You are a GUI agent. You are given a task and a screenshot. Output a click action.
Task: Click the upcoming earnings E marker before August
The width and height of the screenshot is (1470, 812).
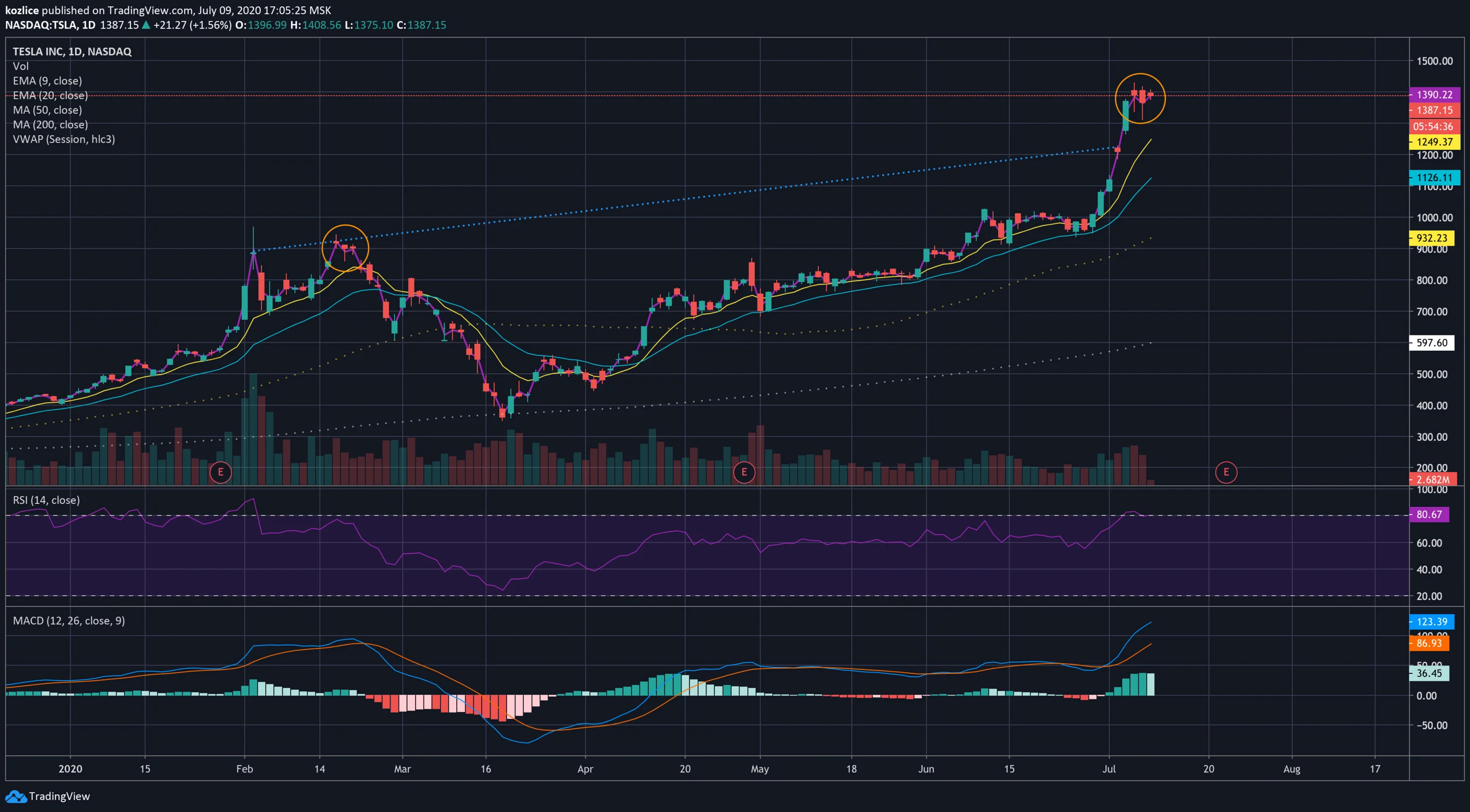point(1226,472)
